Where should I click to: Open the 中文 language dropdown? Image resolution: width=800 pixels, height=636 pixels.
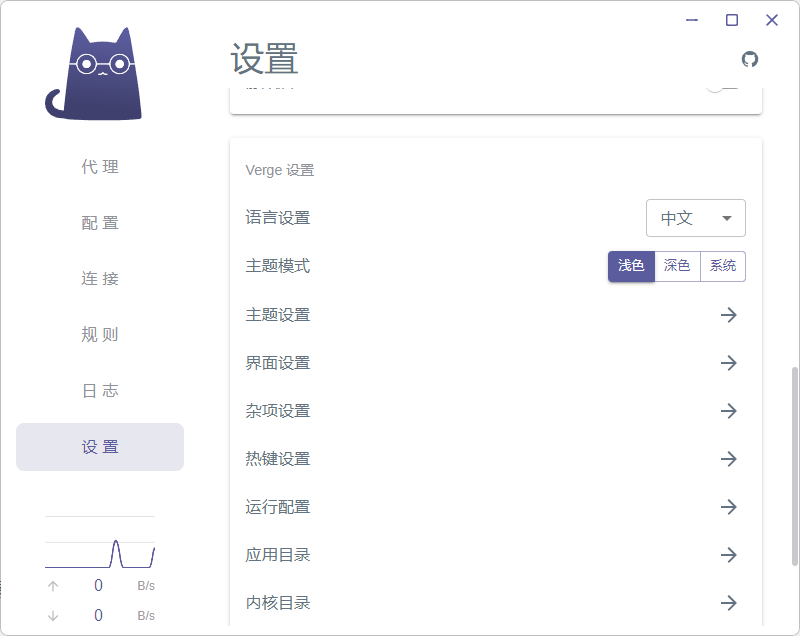click(696, 218)
